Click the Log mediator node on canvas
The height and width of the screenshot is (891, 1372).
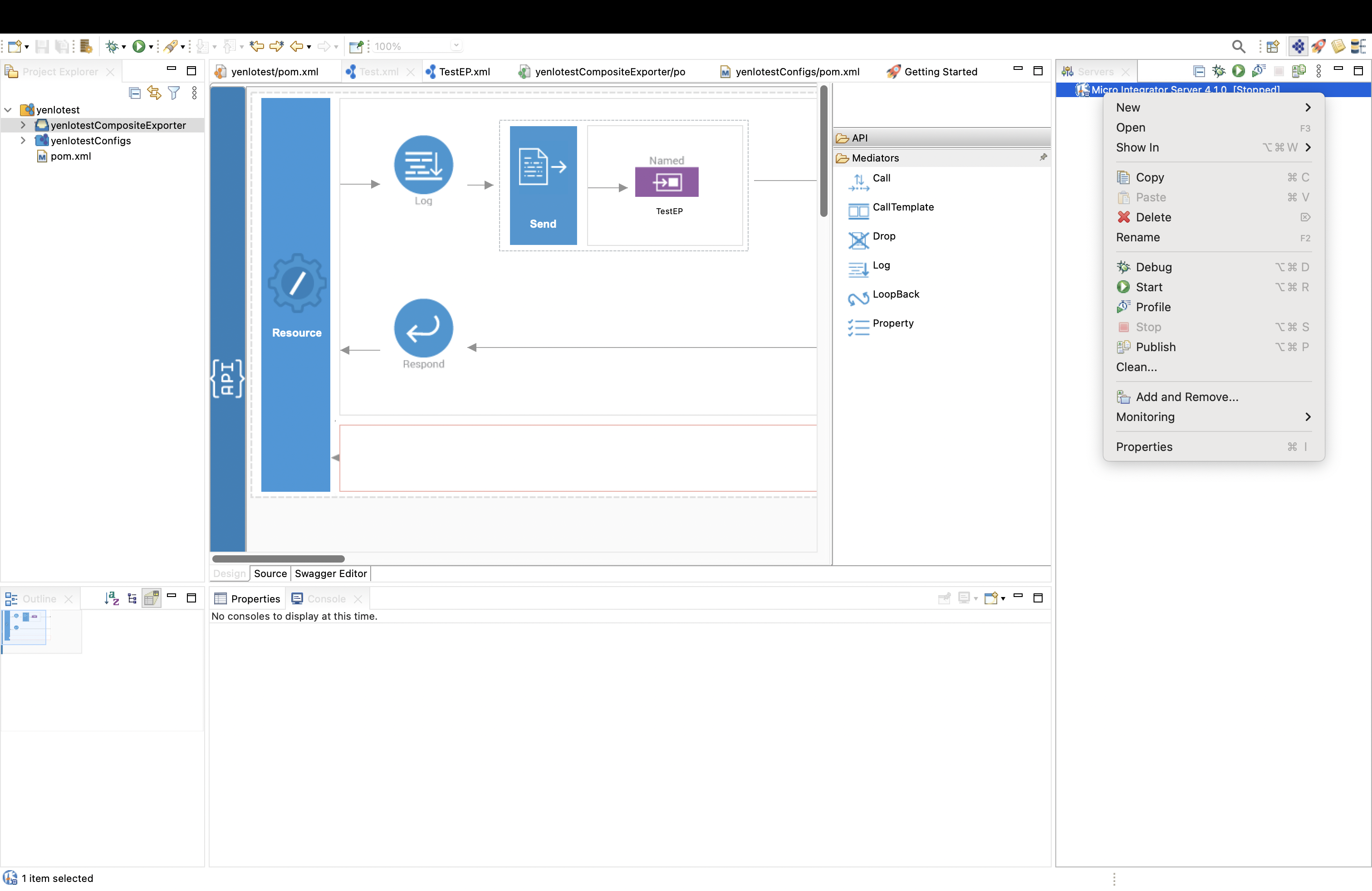coord(423,166)
